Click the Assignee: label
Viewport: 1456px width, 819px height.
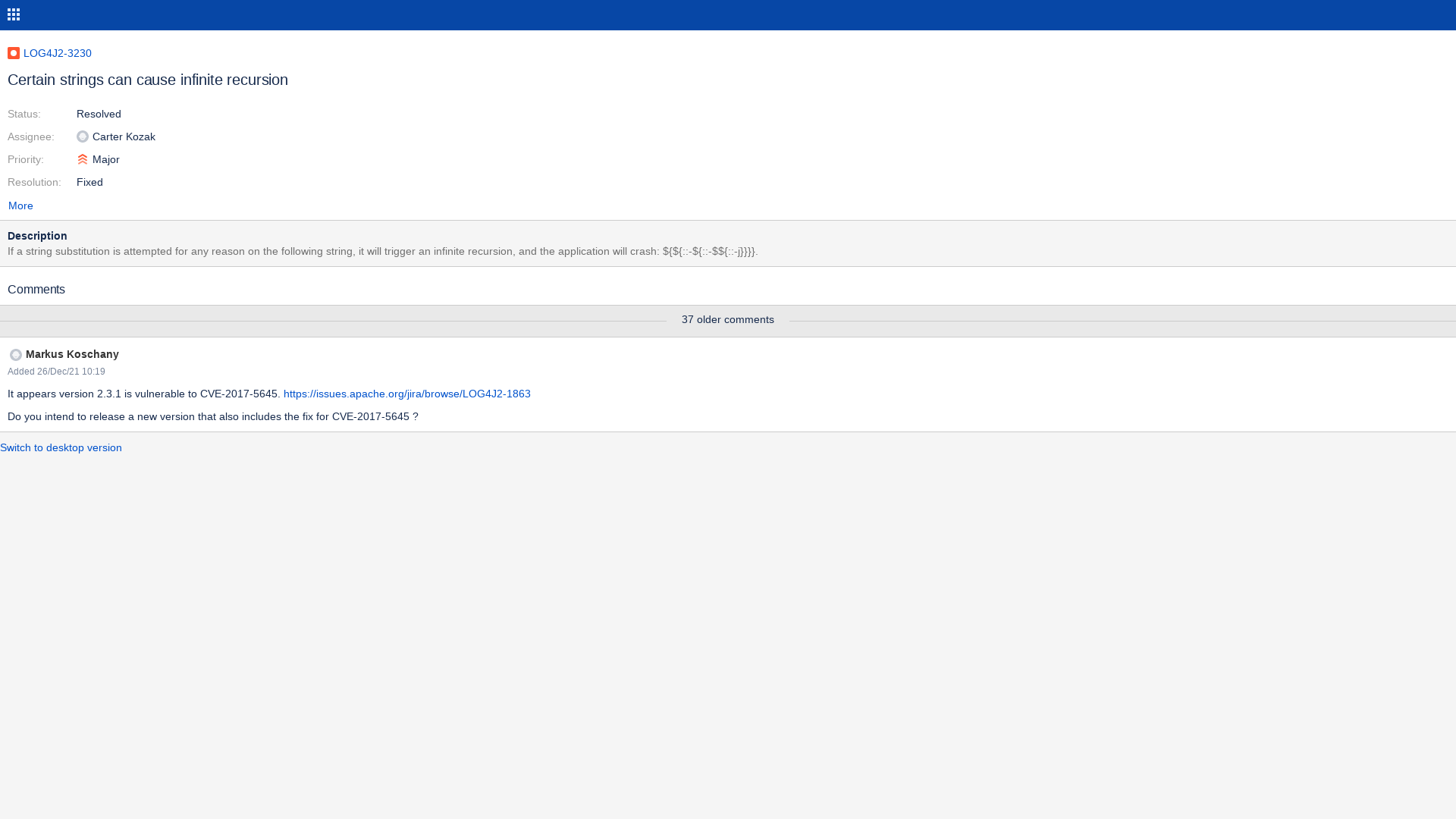[x=31, y=136]
